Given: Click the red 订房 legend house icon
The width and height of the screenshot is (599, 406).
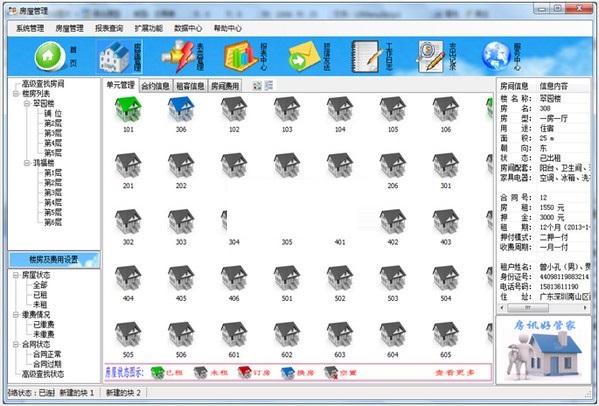Looking at the screenshot, I should coord(244,372).
